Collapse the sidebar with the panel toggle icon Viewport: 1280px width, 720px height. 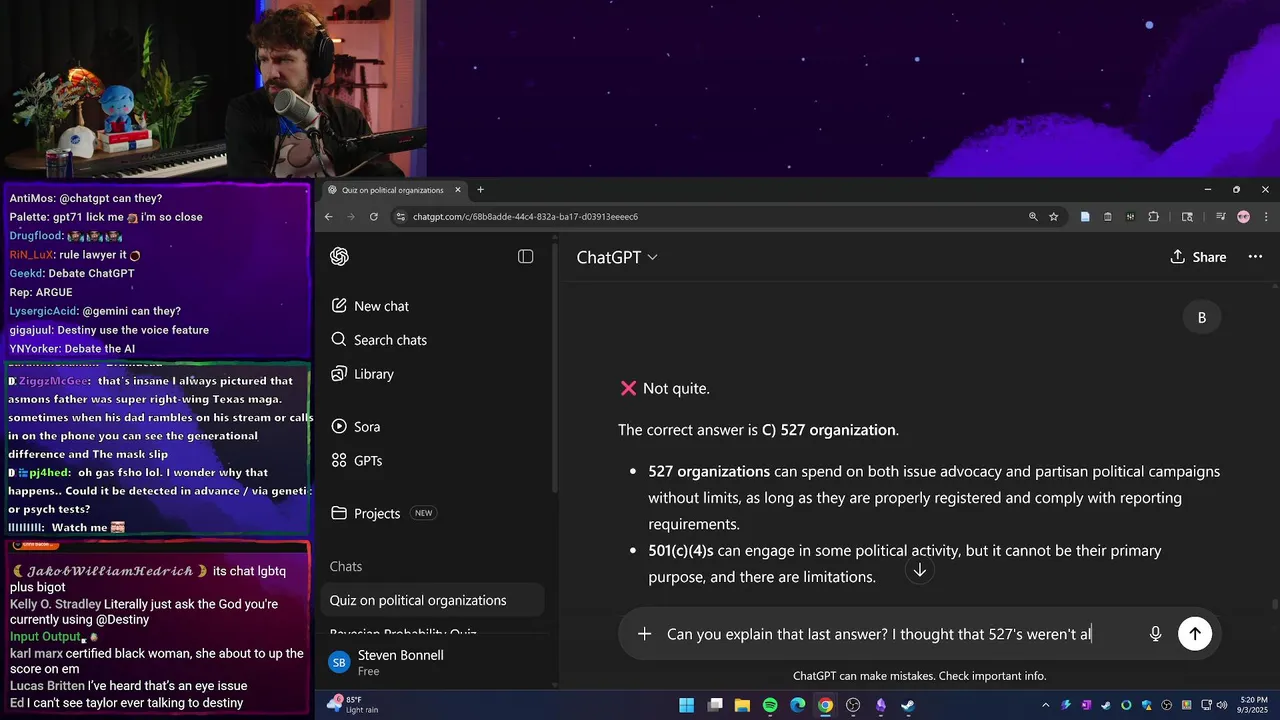(526, 257)
